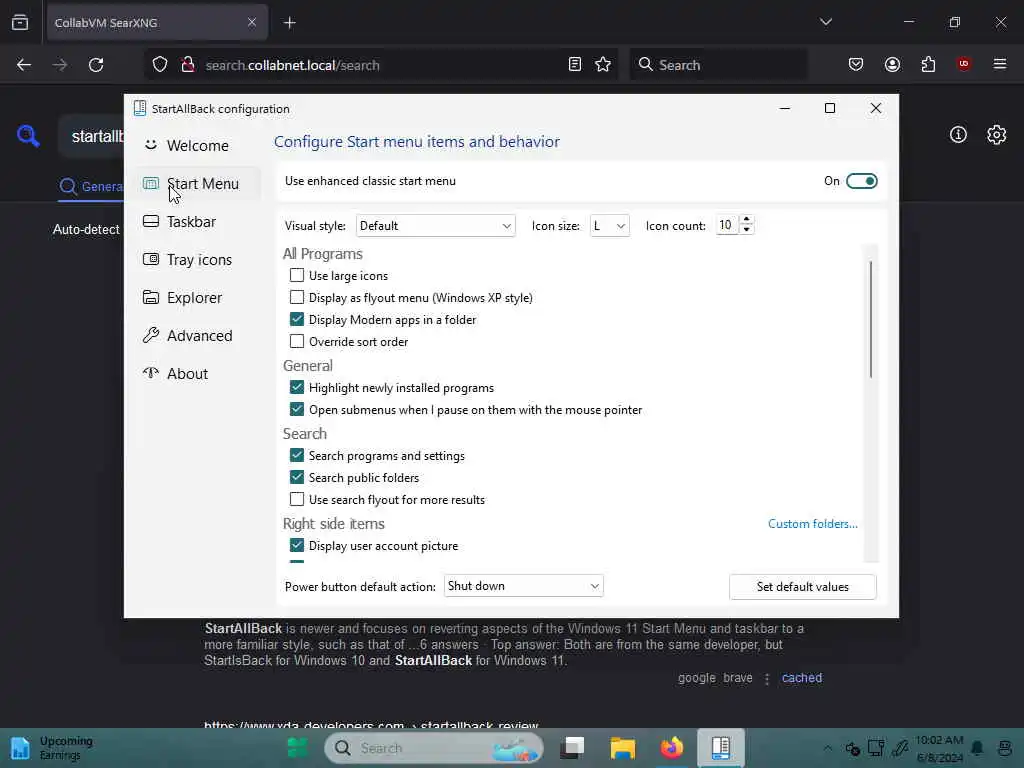Toggle reader view icon in address bar

coord(575,64)
